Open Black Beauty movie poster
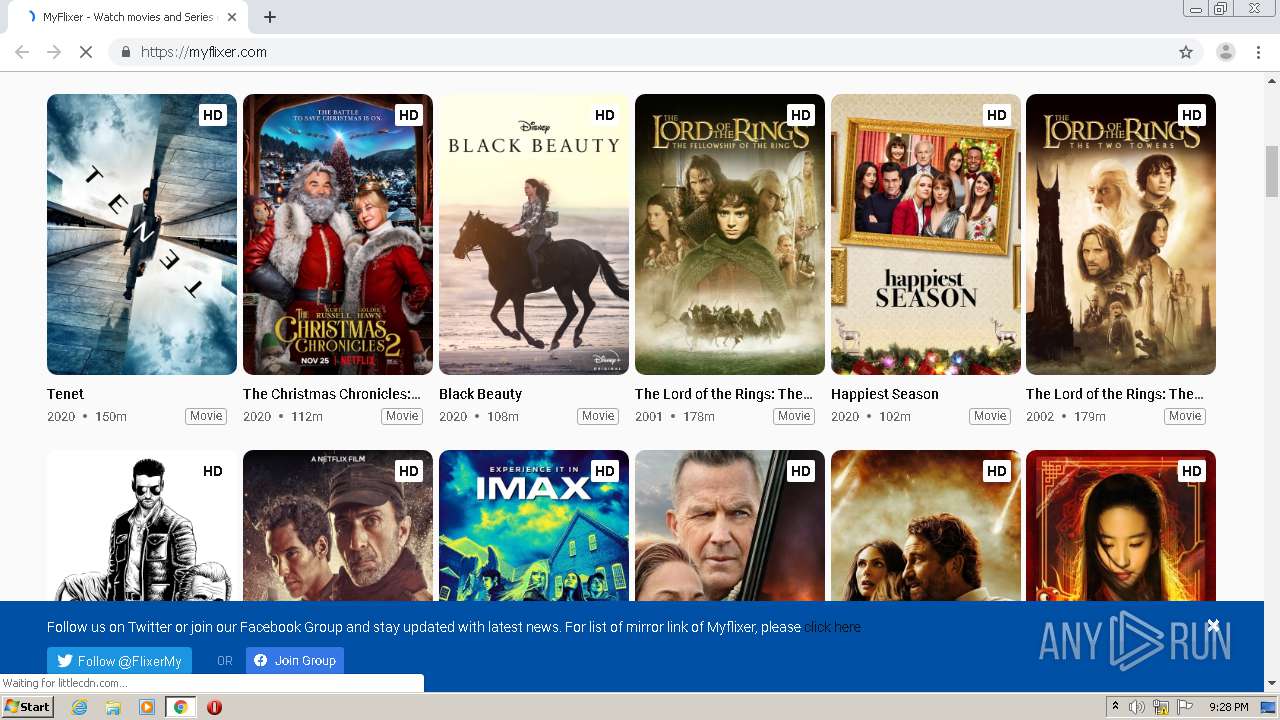 534,234
